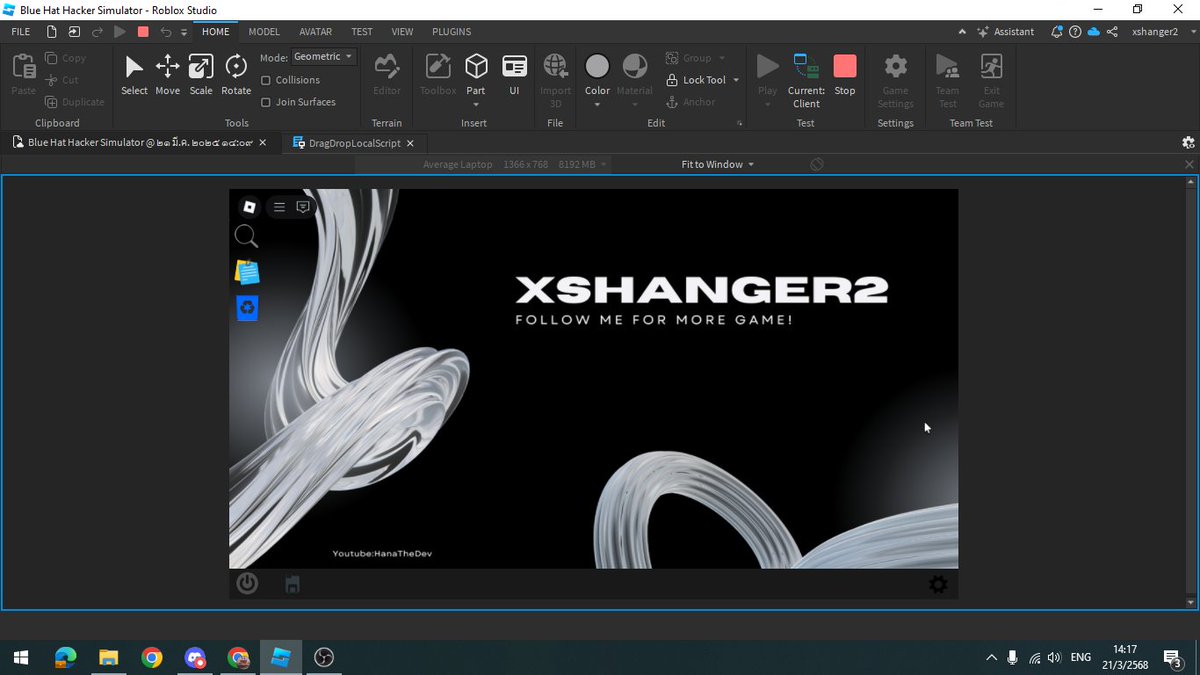Open tab settings gear at right
The height and width of the screenshot is (675, 1200).
(1188, 143)
